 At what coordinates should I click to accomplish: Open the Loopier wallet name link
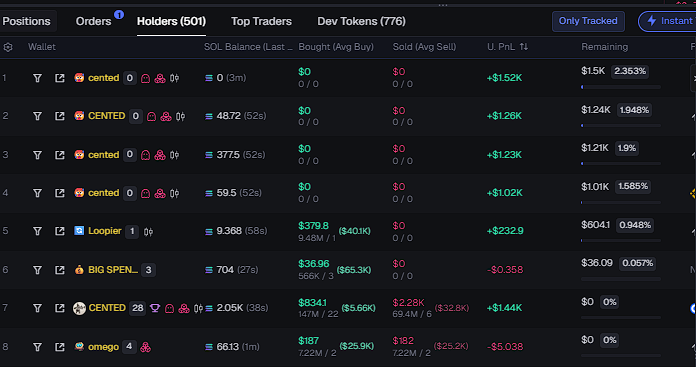pyautogui.click(x=105, y=231)
